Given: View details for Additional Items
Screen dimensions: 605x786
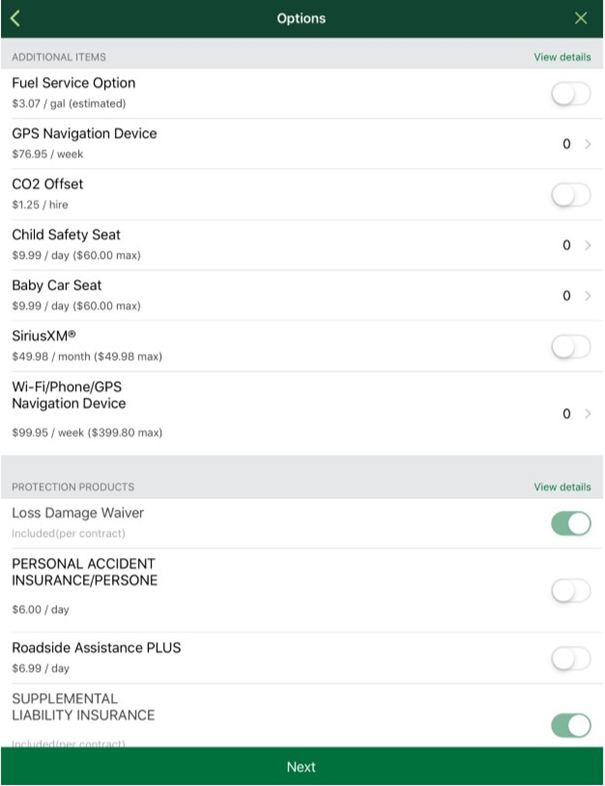Looking at the screenshot, I should [562, 57].
